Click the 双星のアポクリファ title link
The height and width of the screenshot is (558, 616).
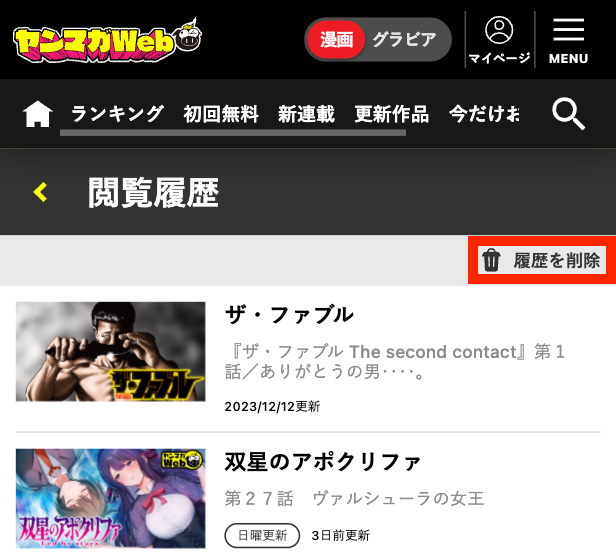coord(323,462)
